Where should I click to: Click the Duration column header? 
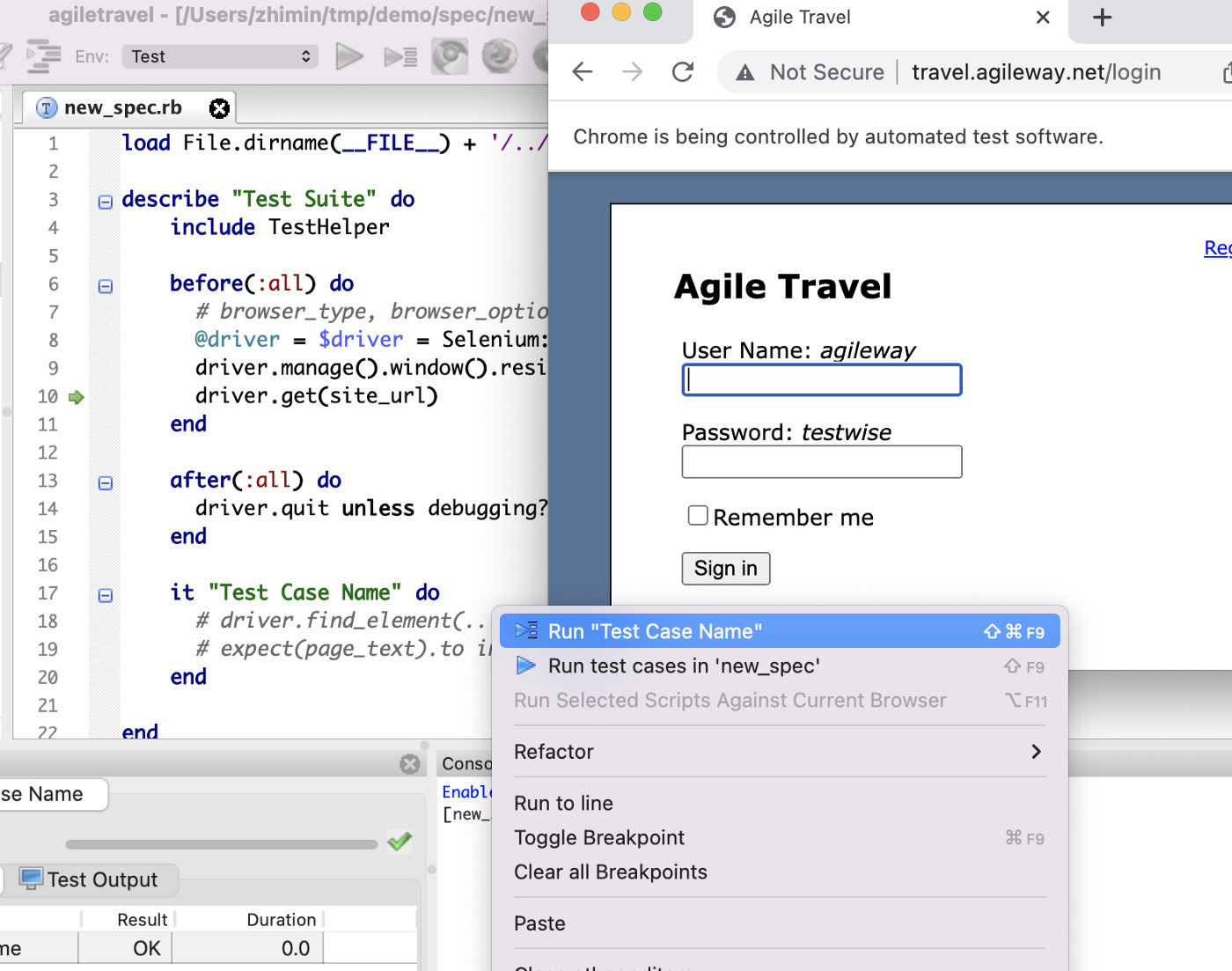click(249, 919)
